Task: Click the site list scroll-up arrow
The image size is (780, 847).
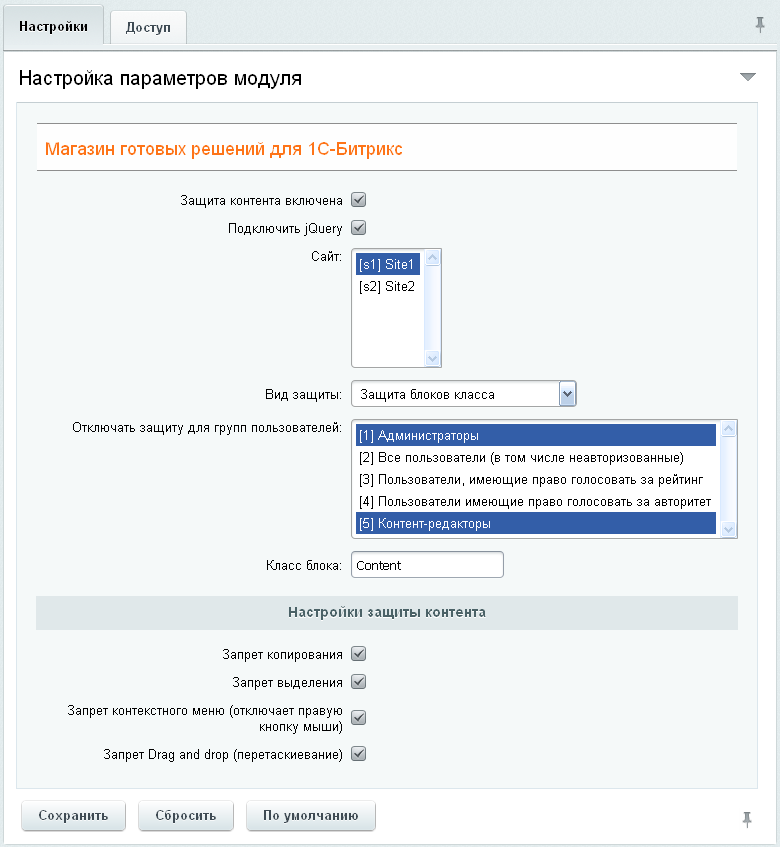Action: (433, 258)
